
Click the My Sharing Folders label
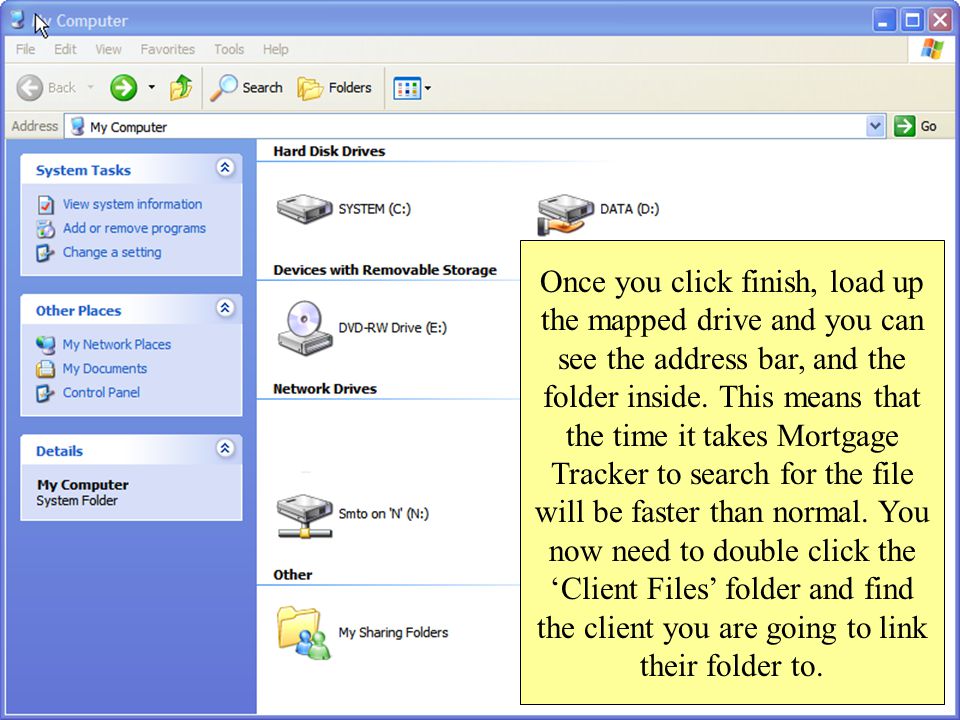[393, 632]
